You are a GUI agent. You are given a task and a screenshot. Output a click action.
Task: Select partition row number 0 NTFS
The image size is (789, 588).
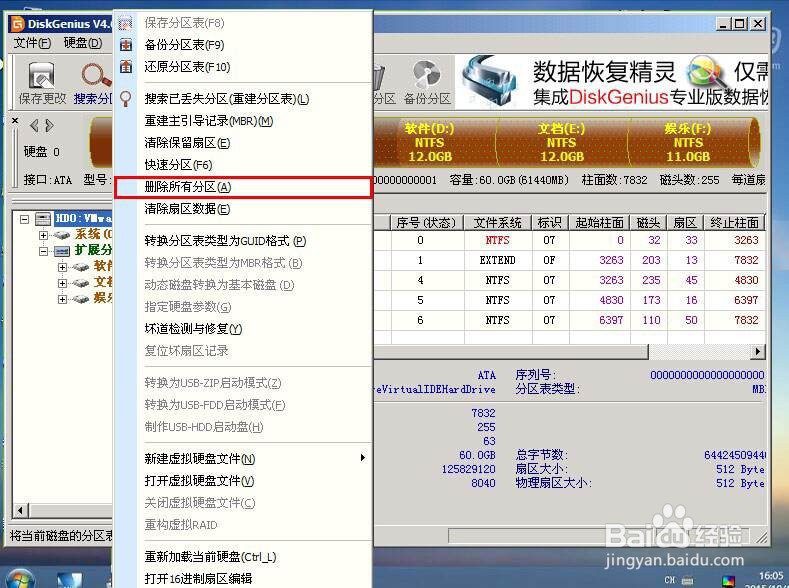pos(569,240)
